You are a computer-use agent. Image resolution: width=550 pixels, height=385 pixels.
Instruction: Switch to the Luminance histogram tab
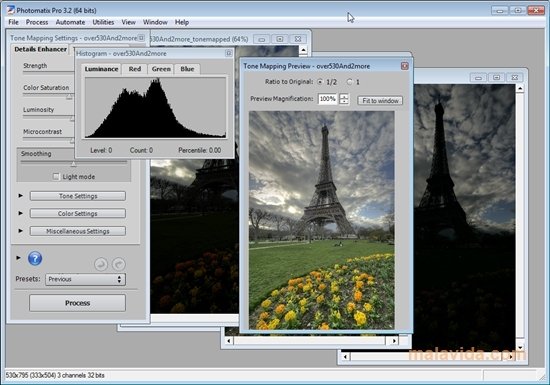click(101, 69)
